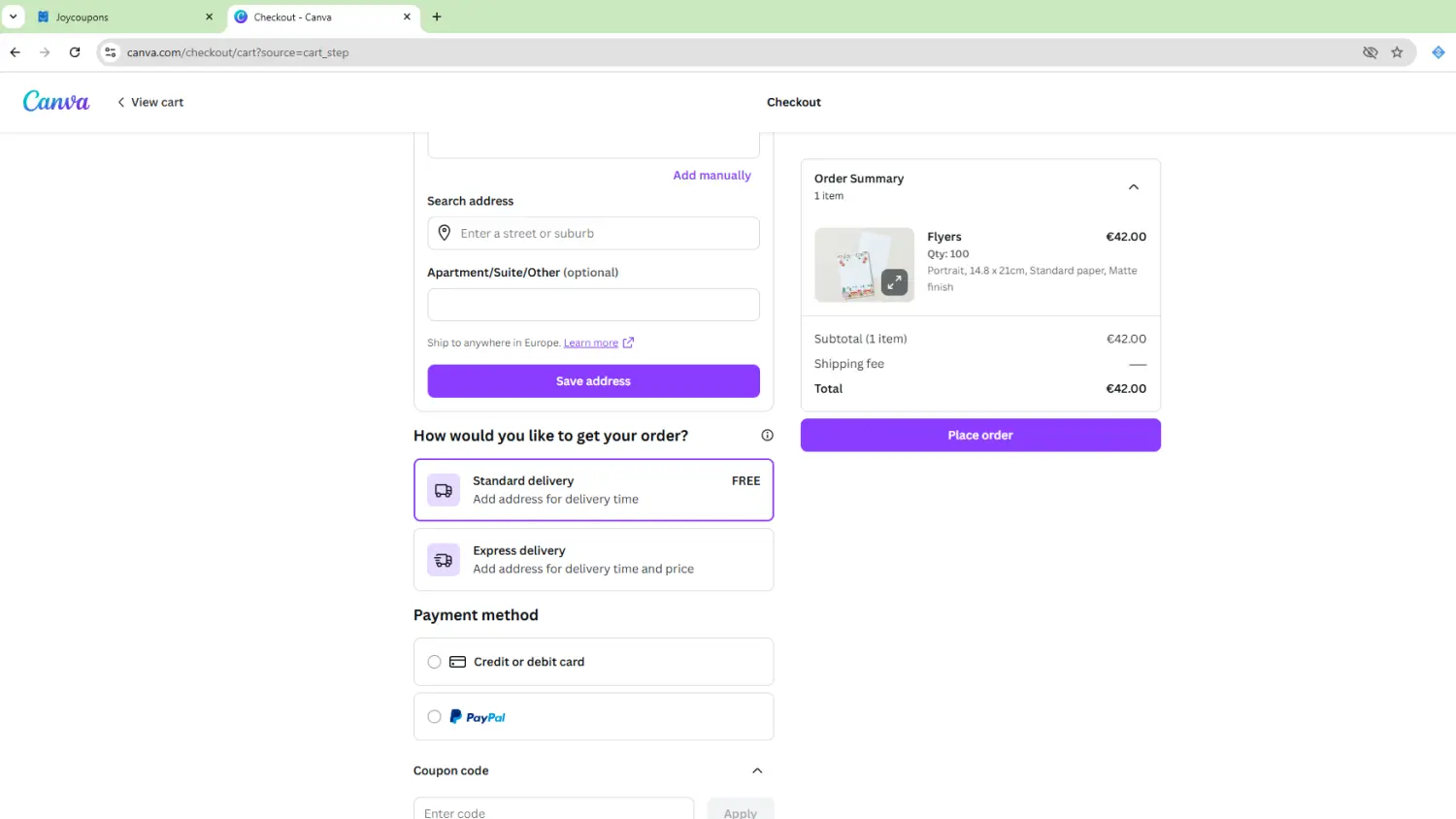This screenshot has height=819, width=1456.
Task: Click the Place order button
Action: coord(979,436)
